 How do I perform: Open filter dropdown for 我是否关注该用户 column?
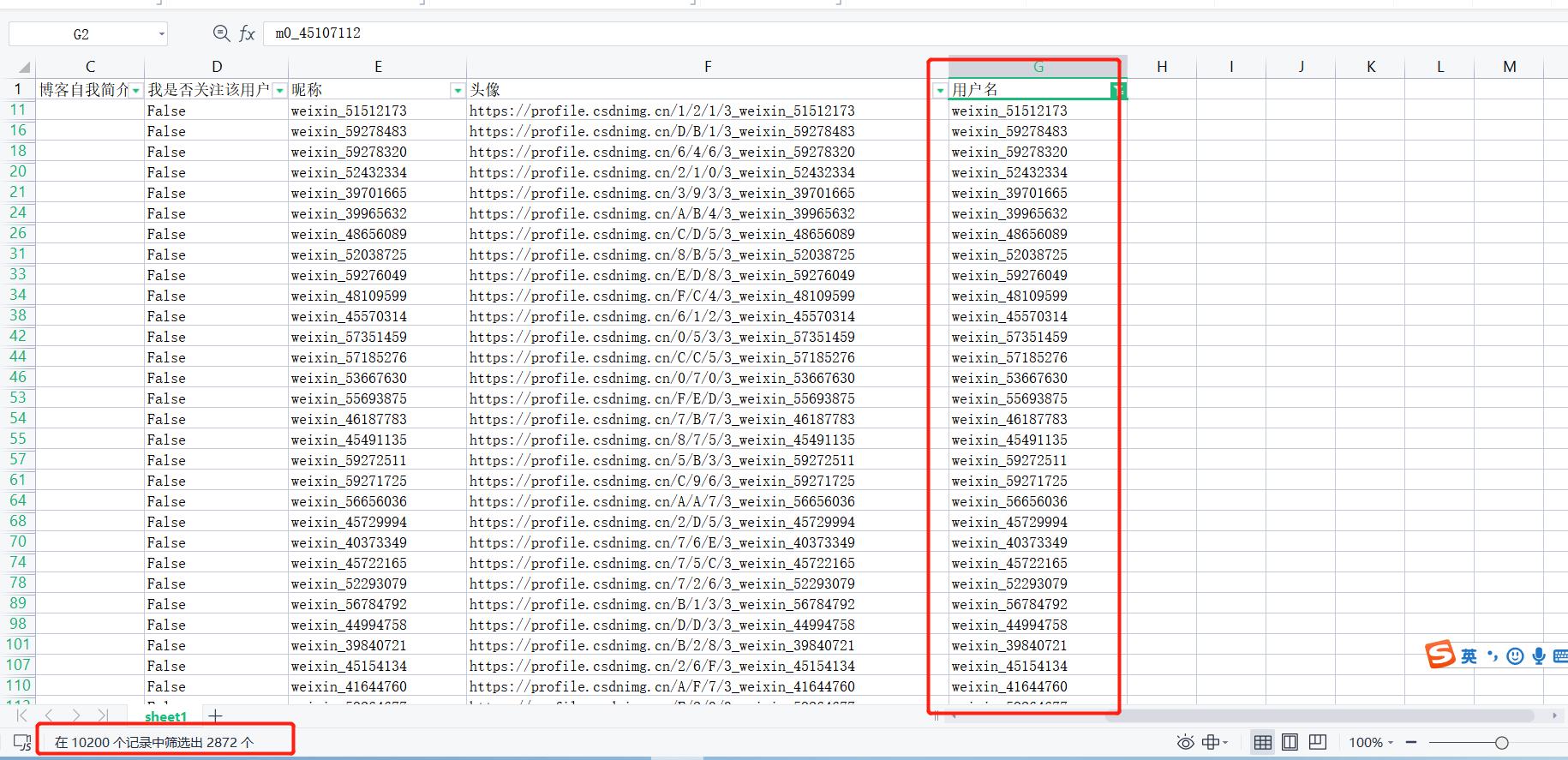coord(279,90)
